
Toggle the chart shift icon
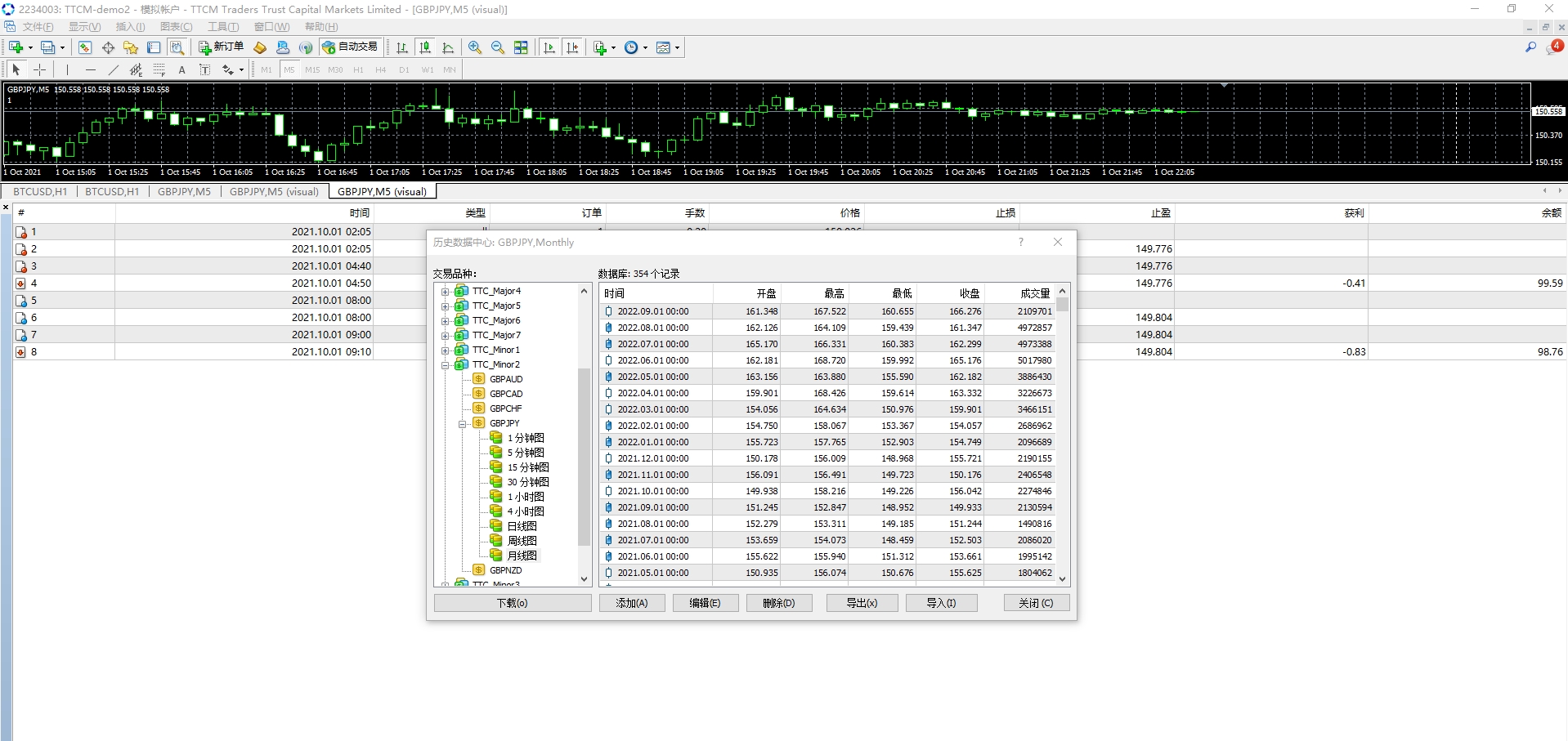point(572,47)
